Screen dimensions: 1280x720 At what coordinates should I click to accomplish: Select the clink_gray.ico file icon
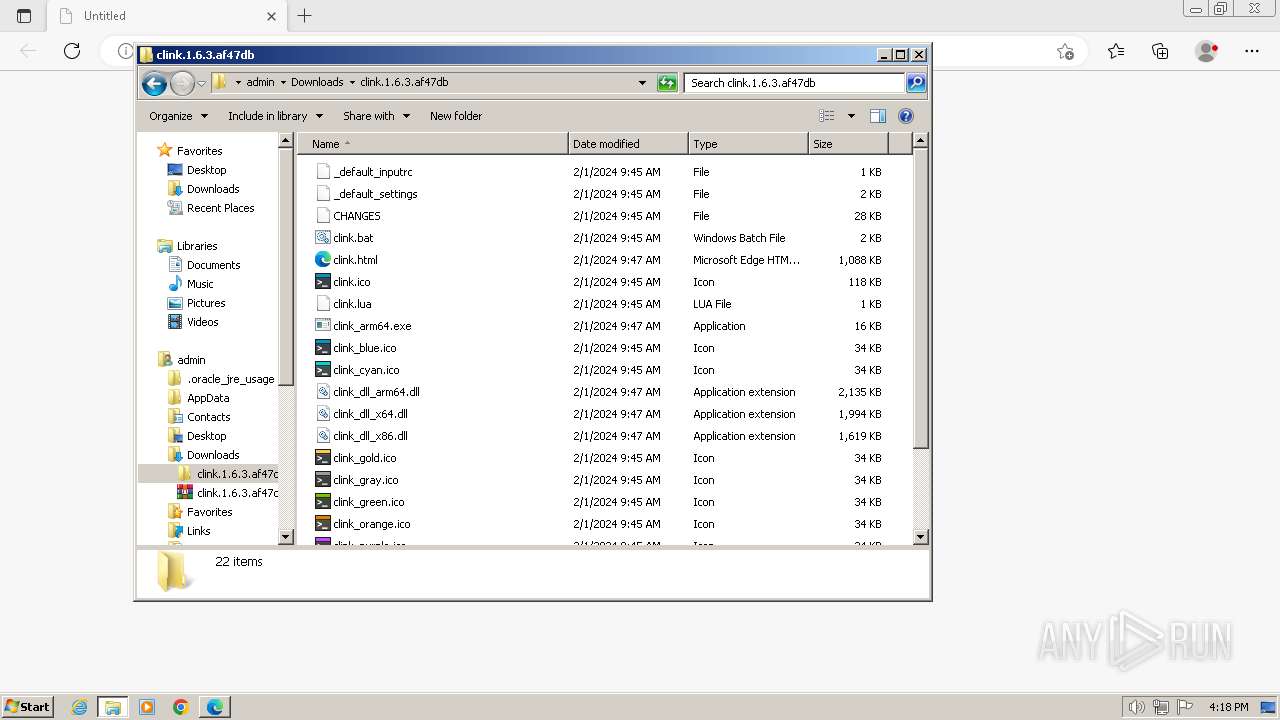323,480
